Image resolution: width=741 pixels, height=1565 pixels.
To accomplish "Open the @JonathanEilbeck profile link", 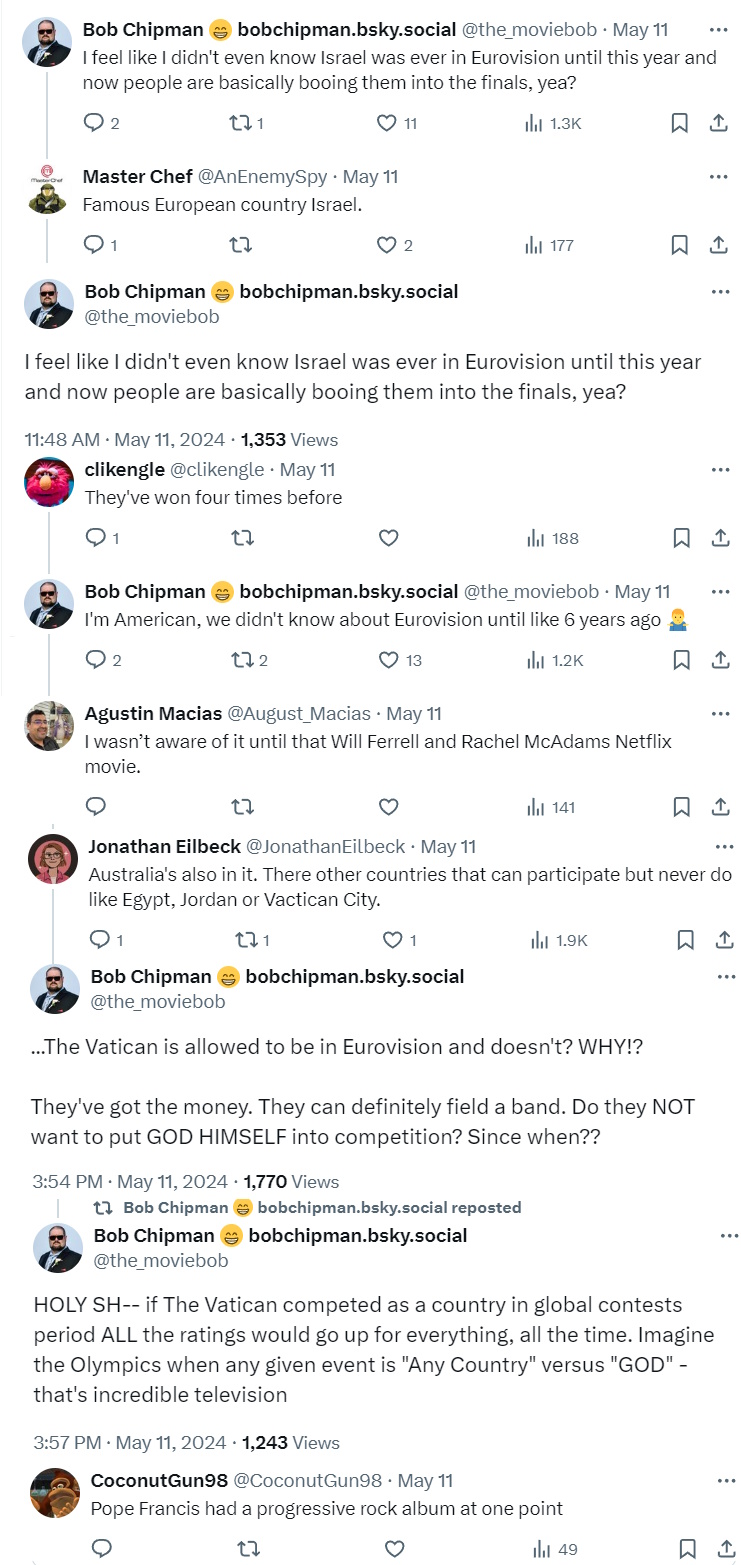I will click(325, 846).
